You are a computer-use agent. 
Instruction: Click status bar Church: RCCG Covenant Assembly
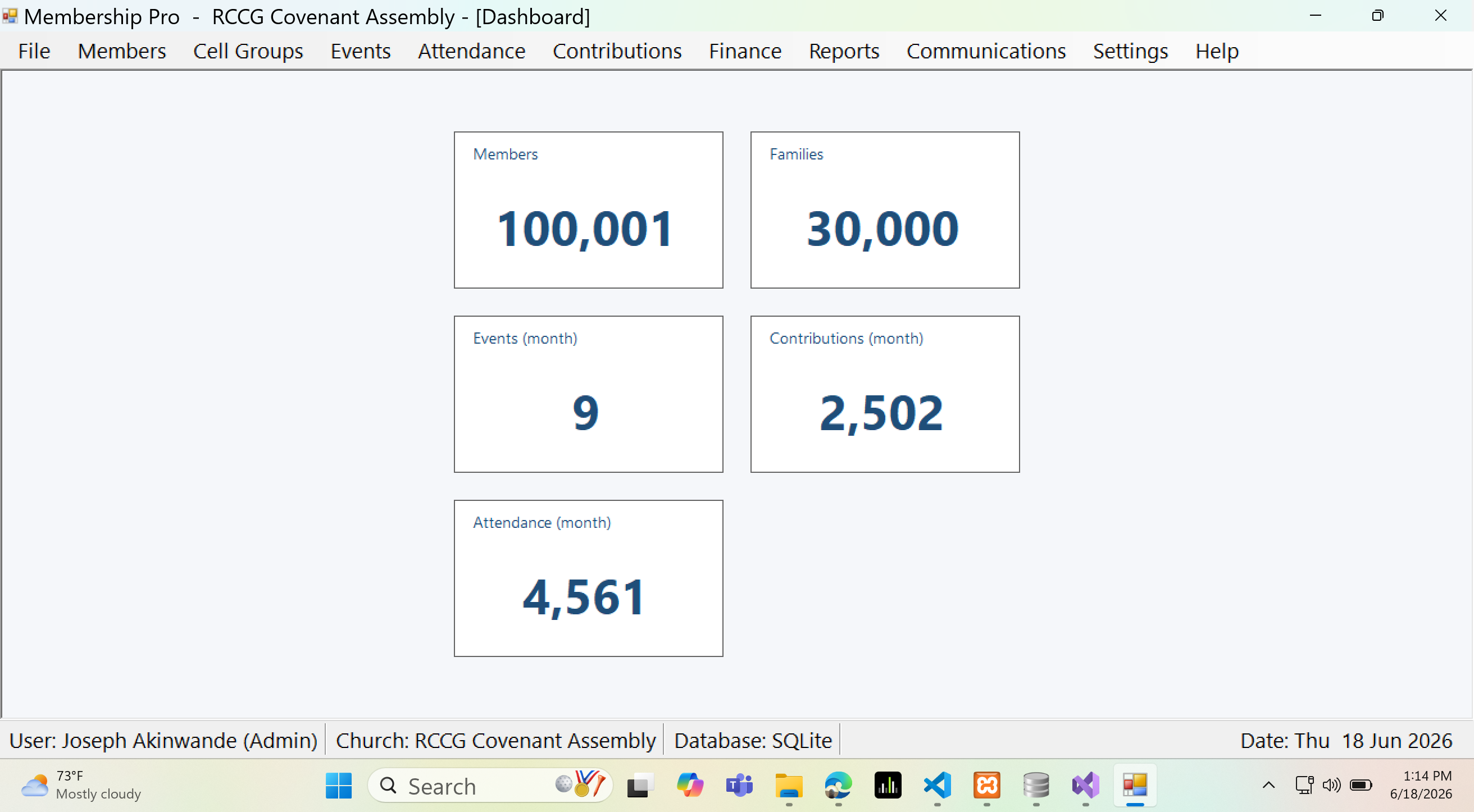click(495, 740)
